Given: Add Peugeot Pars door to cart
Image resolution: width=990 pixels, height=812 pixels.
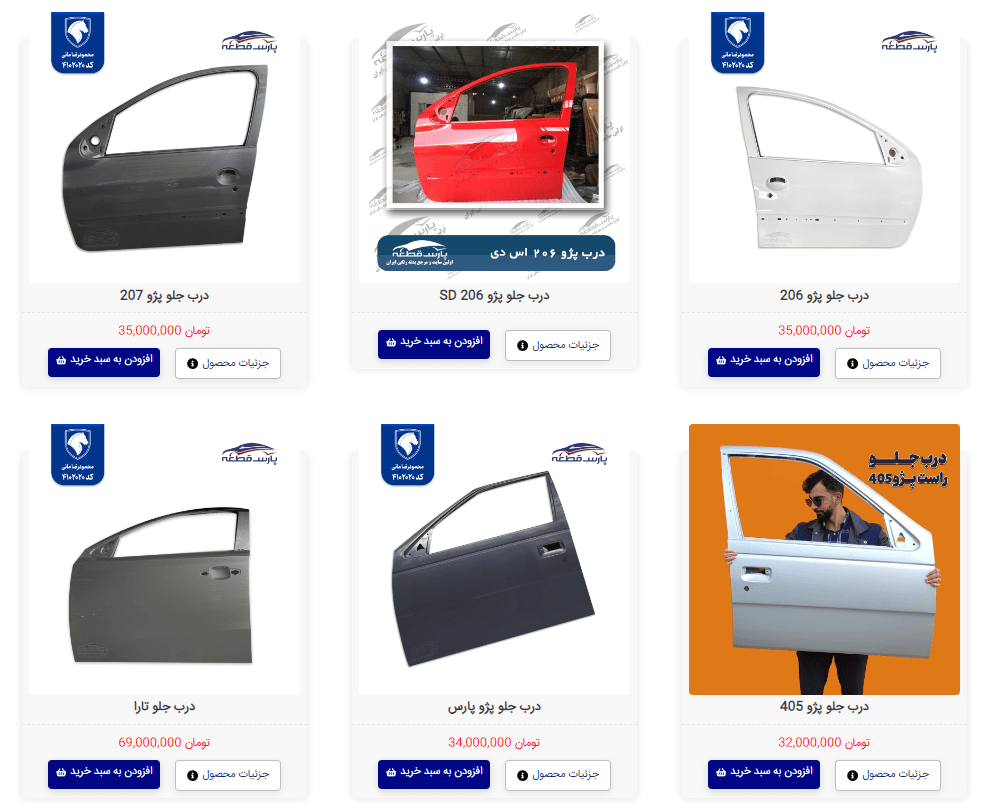Looking at the screenshot, I should 434,774.
